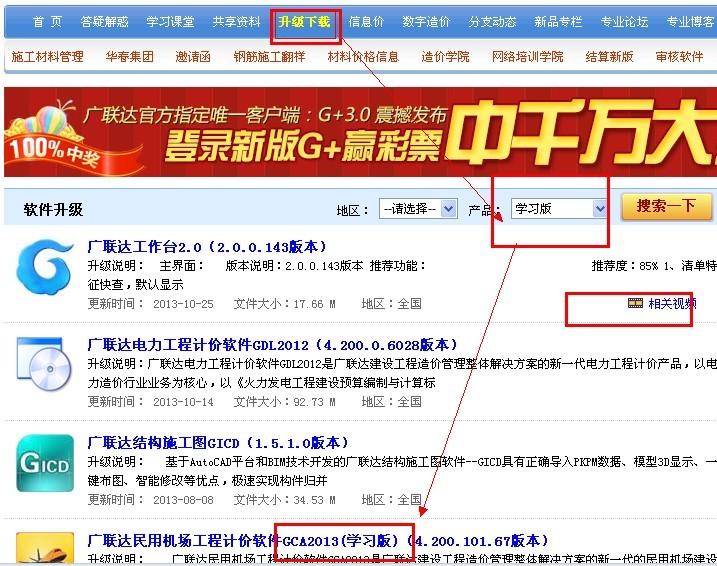Click the 网络培训学院 link
The image size is (717, 566).
(x=527, y=57)
